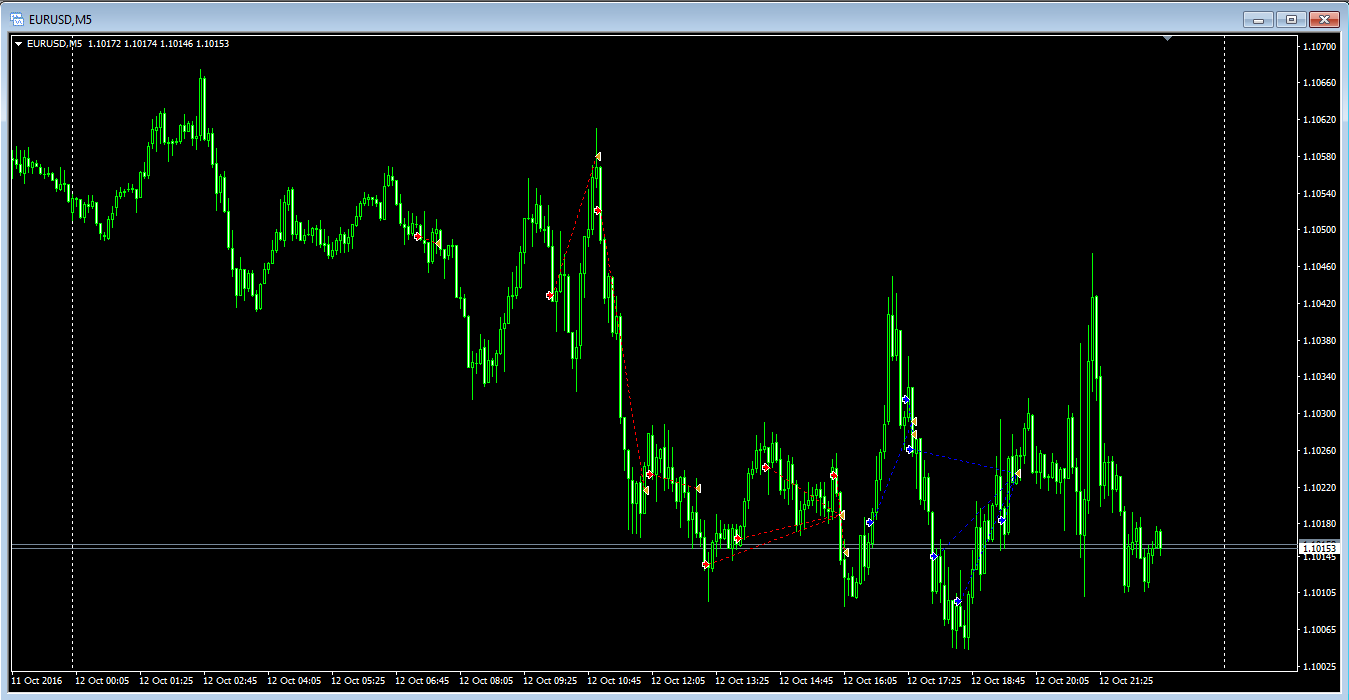Click the 1.10660 price axis label

(x=1320, y=83)
